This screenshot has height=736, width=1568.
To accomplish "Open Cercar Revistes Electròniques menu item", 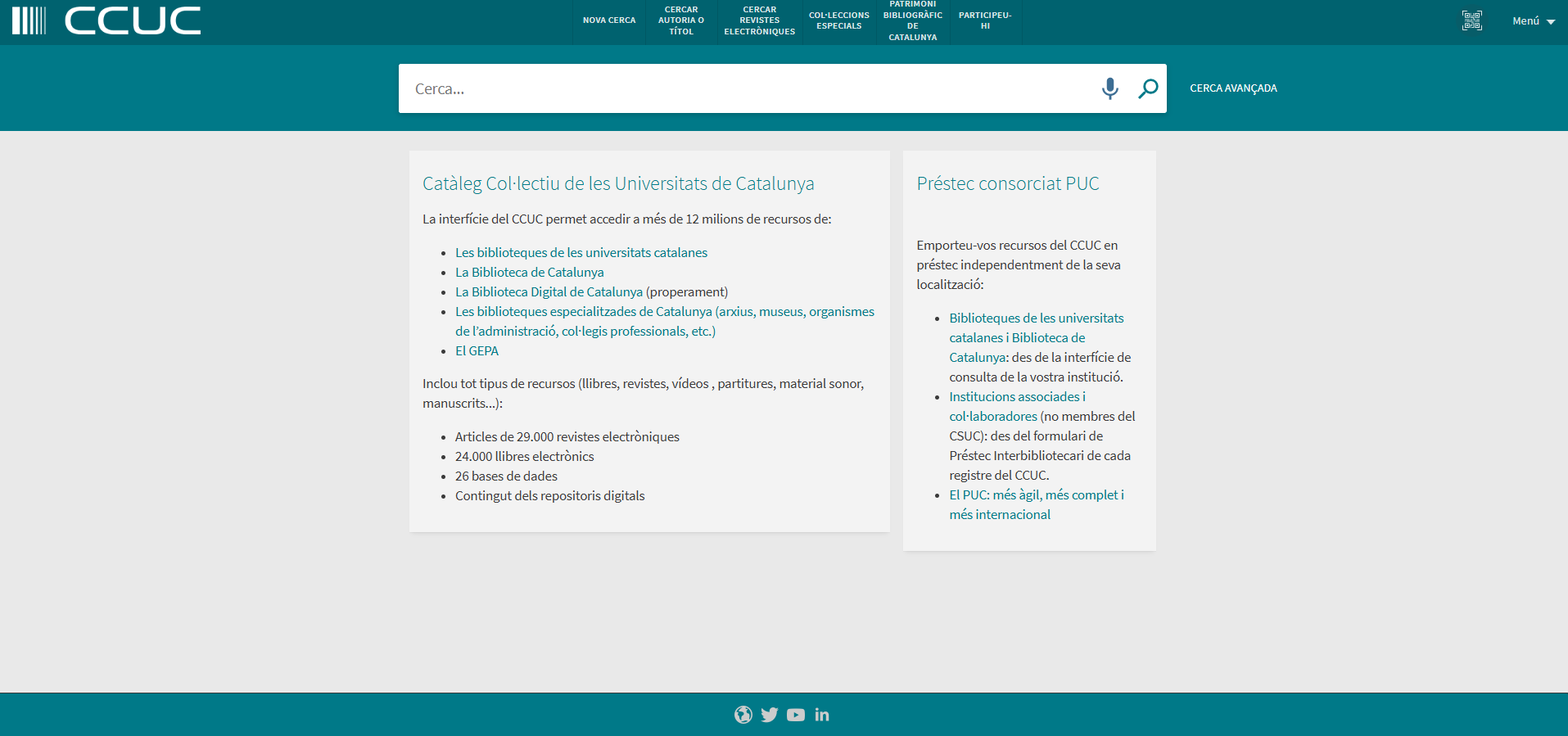I will coord(759,20).
